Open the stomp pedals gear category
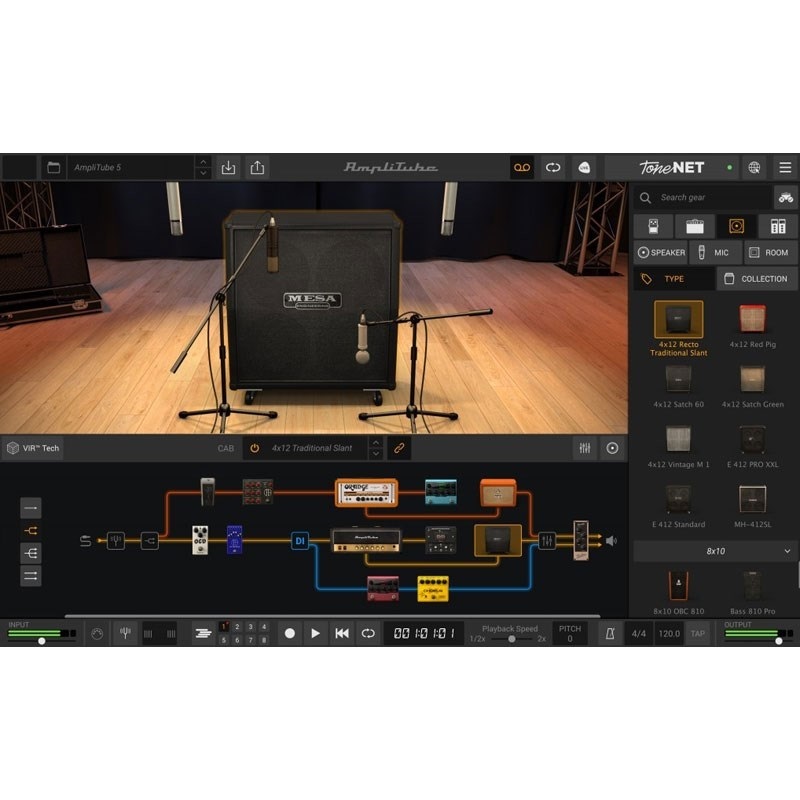800x800 pixels. click(653, 226)
